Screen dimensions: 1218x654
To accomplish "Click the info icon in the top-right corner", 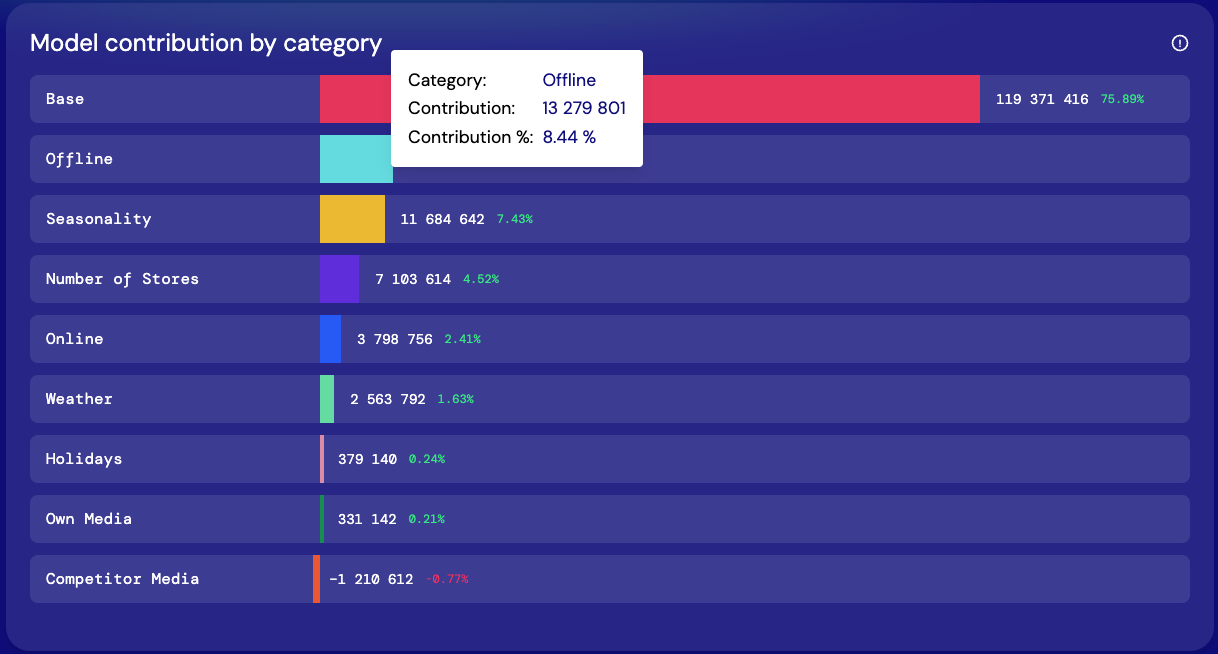I will click(x=1180, y=43).
